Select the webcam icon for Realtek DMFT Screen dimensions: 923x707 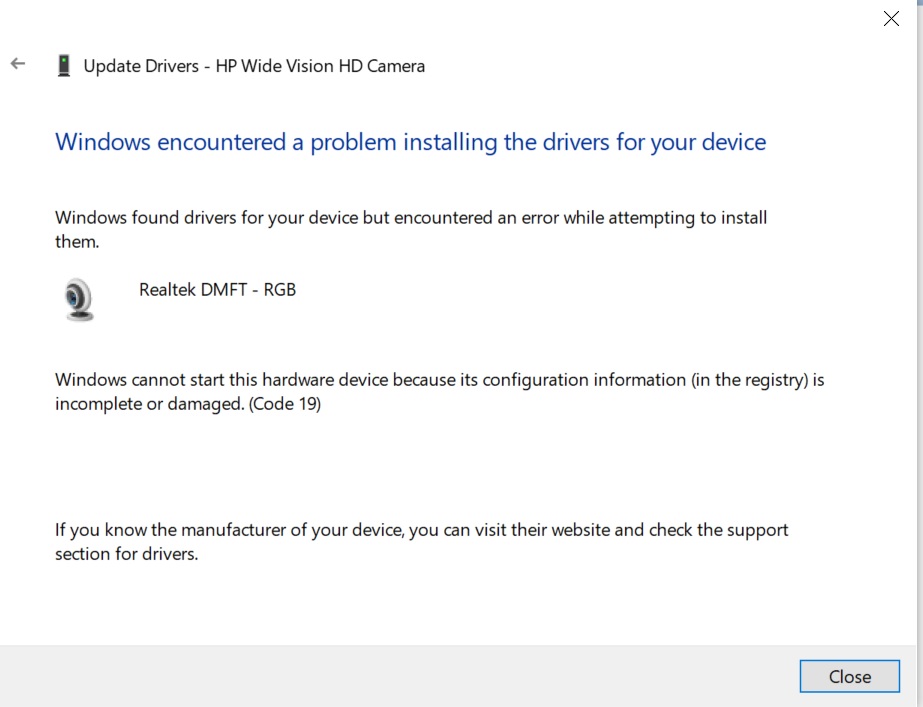coord(78,299)
